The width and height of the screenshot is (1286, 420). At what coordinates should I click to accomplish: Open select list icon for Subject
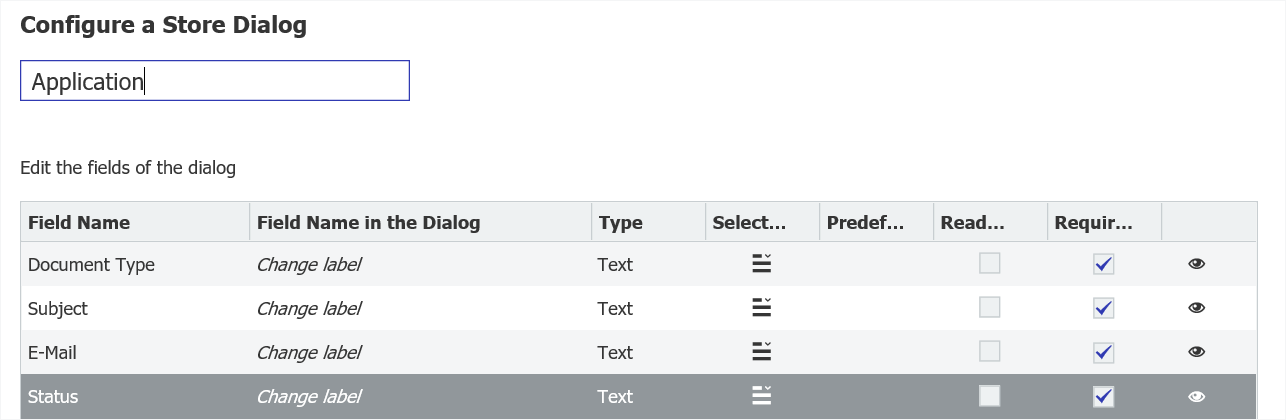coord(762,308)
